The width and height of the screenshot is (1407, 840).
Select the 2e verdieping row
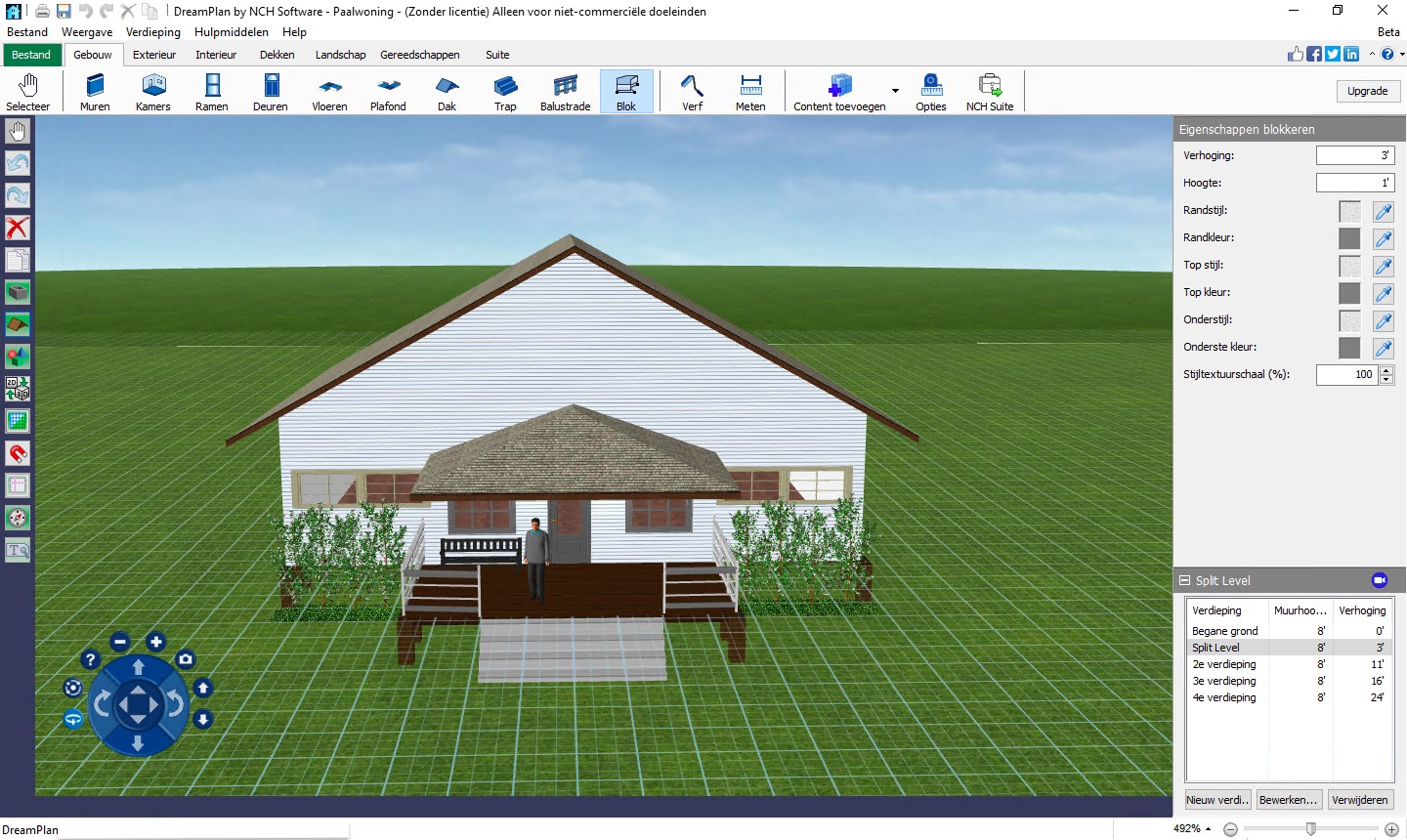click(x=1226, y=664)
